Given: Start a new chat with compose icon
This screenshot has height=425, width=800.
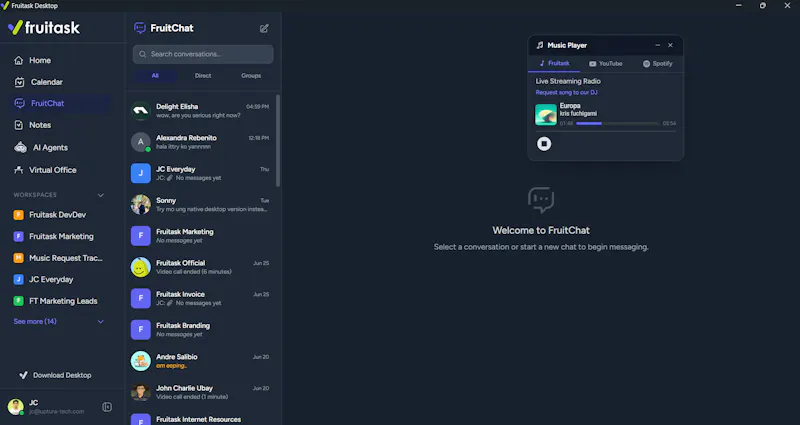Looking at the screenshot, I should click(x=264, y=29).
